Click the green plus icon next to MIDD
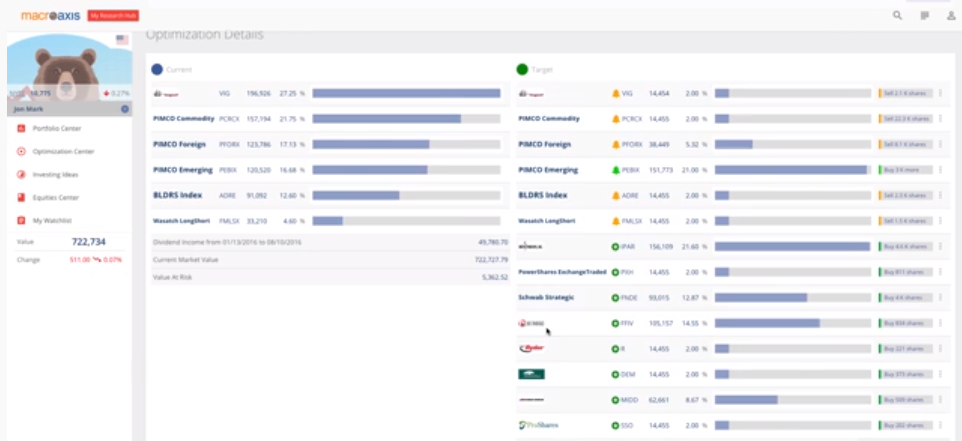 point(615,400)
